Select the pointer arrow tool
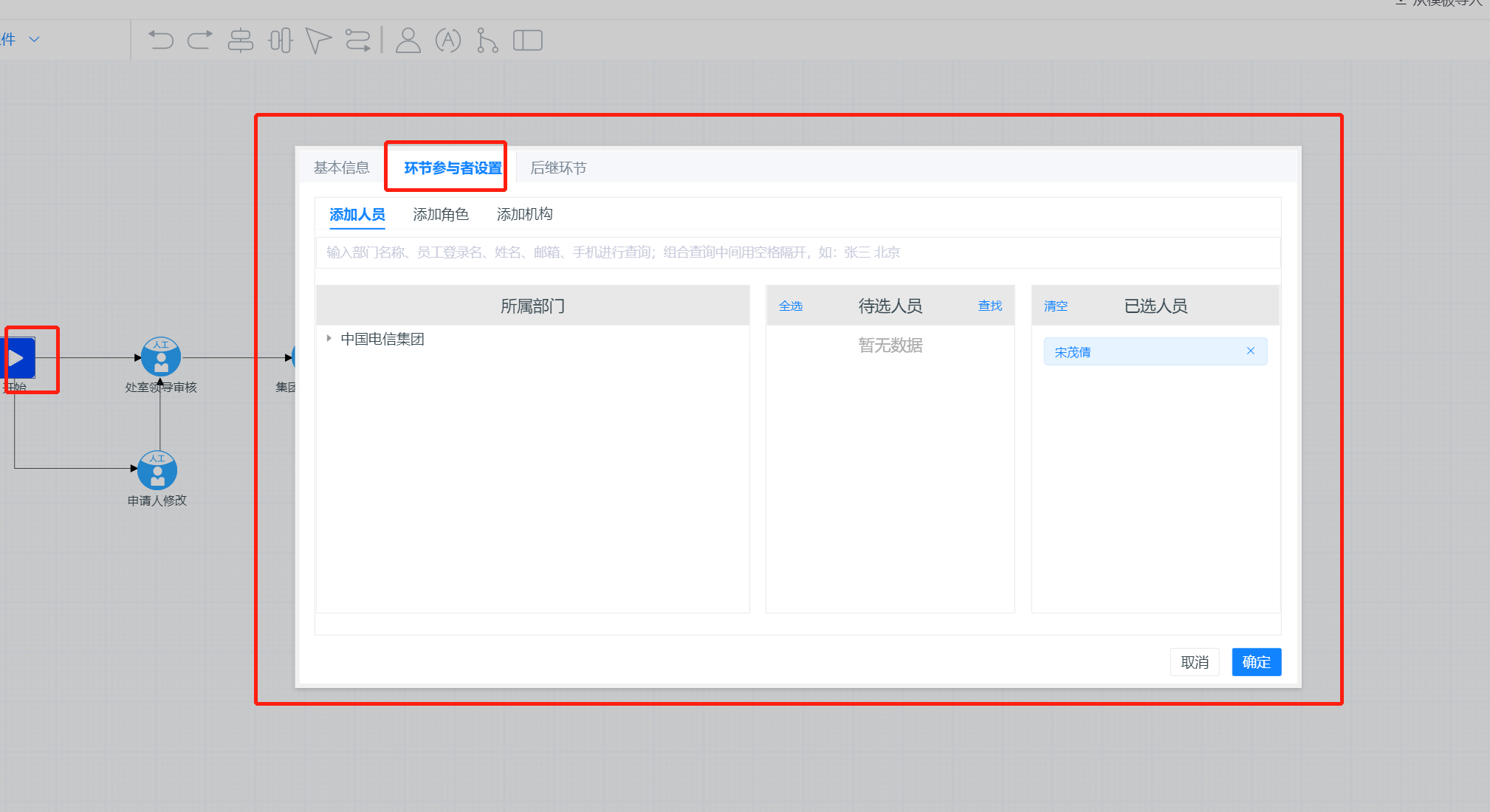Screen dimensions: 1490x812 [x=318, y=40]
